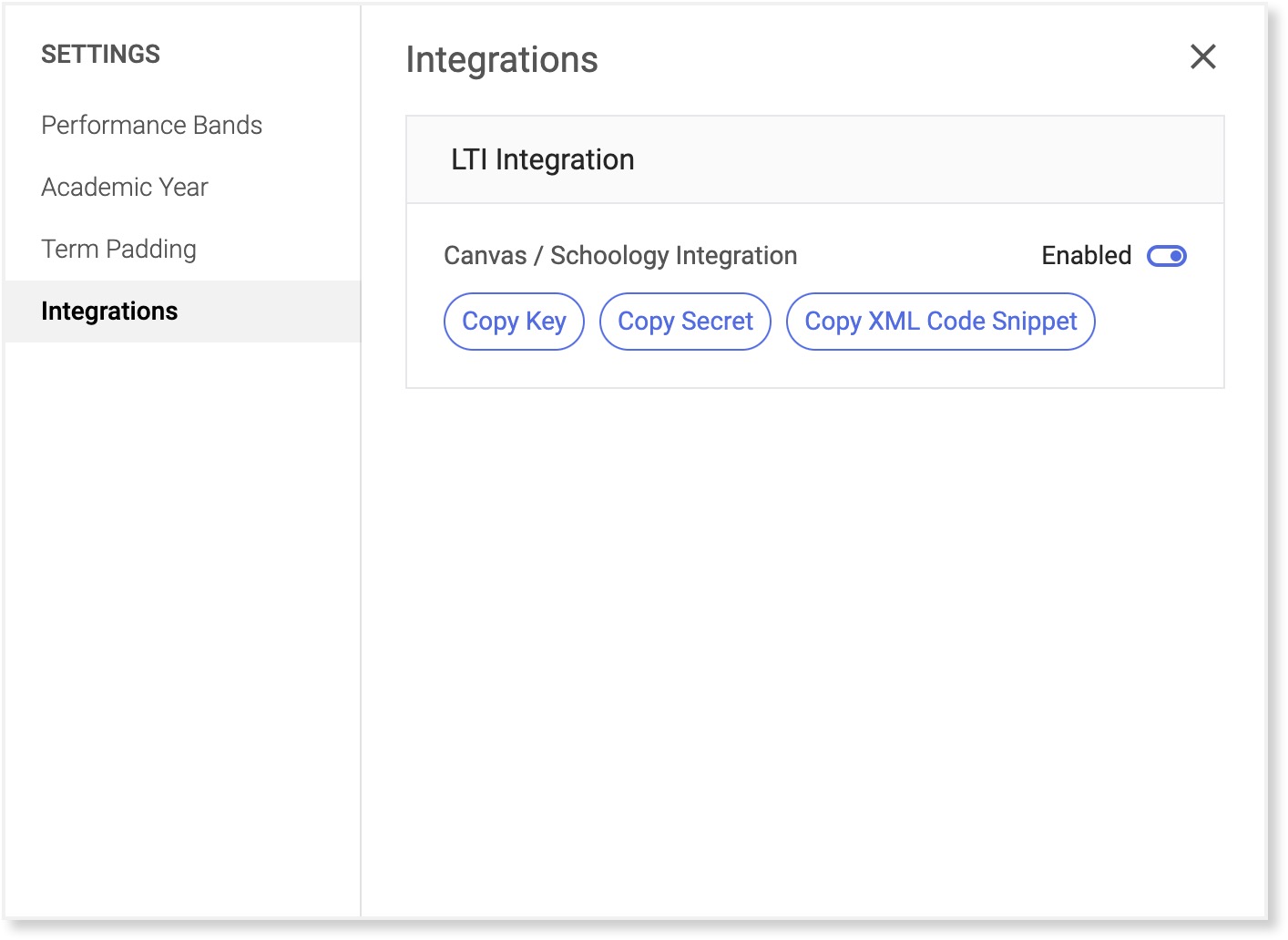Copy the LTI key to the clipboard
Viewport: 1288px width, 940px height.
point(514,322)
